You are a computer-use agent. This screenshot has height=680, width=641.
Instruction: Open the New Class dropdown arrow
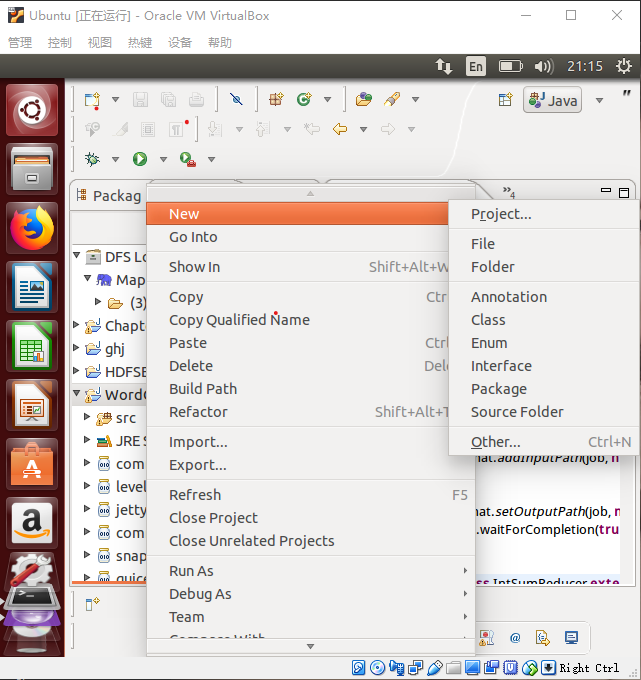coord(327,100)
